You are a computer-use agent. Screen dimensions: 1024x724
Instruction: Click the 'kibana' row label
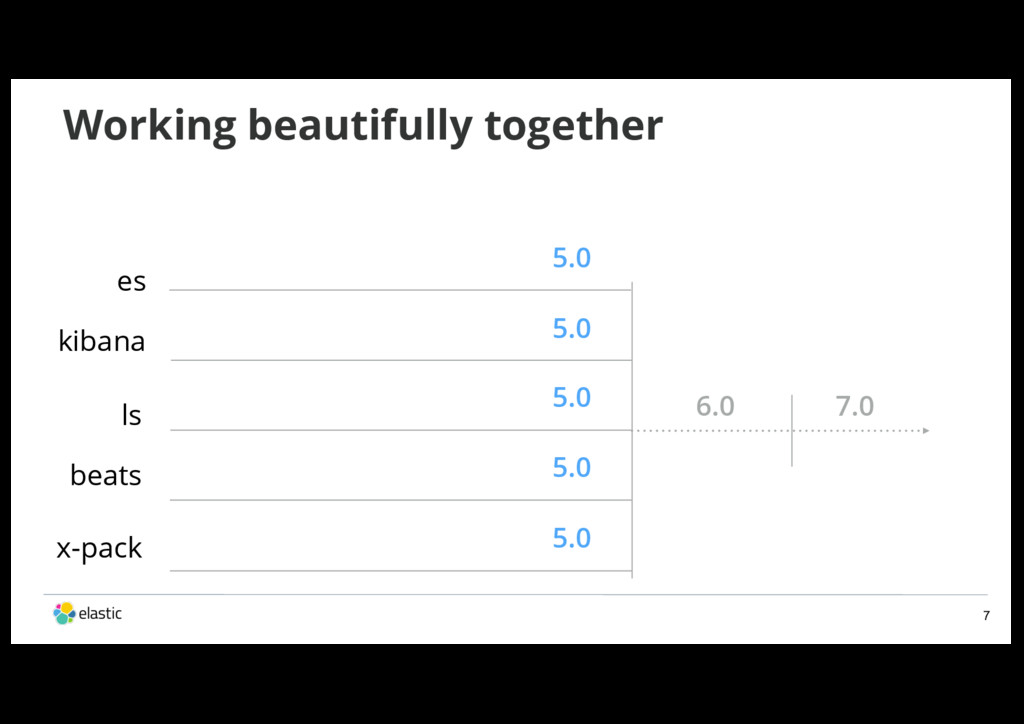point(102,341)
